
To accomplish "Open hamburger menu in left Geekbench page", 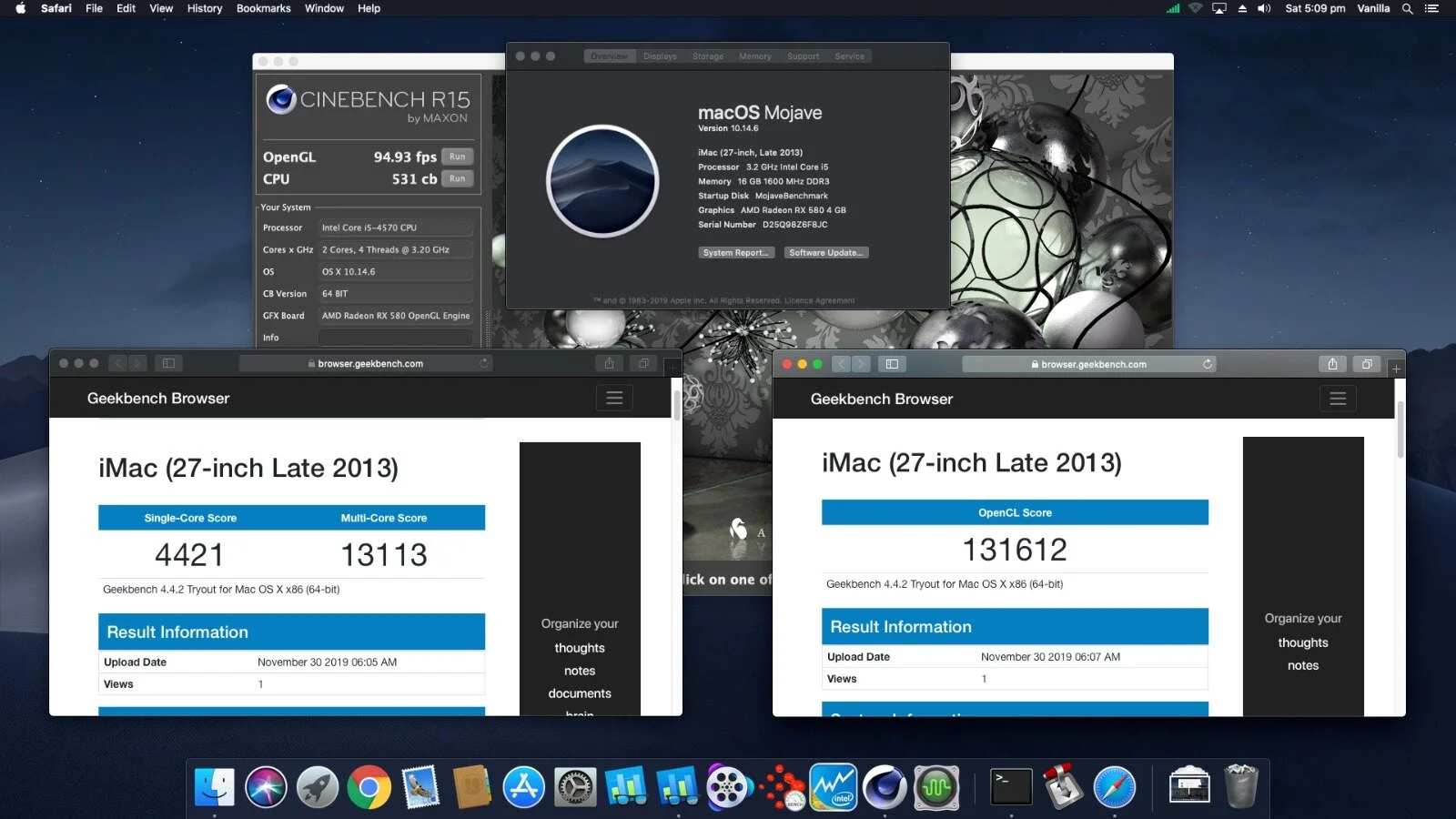I will 614,399.
